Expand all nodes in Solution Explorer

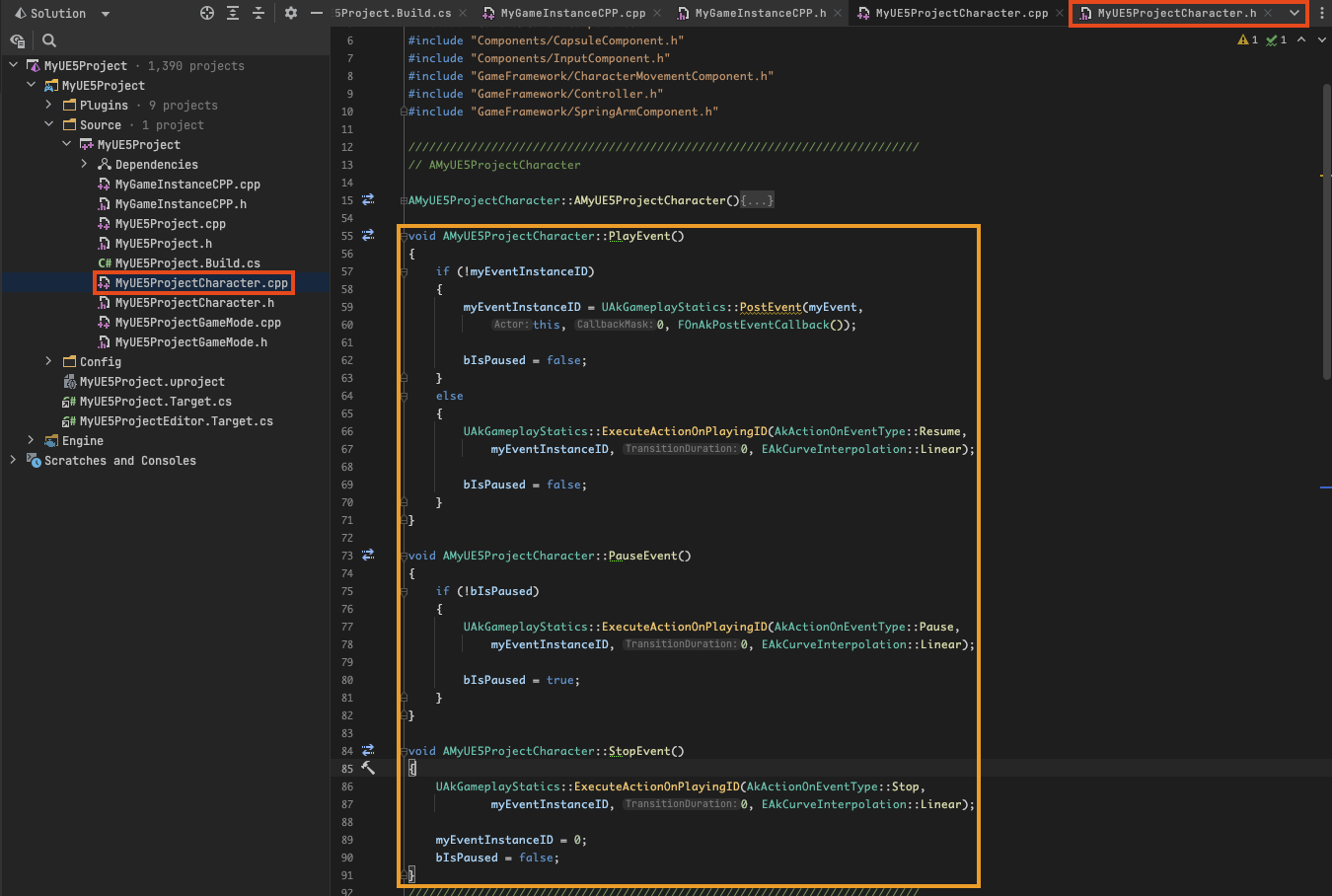pyautogui.click(x=232, y=13)
